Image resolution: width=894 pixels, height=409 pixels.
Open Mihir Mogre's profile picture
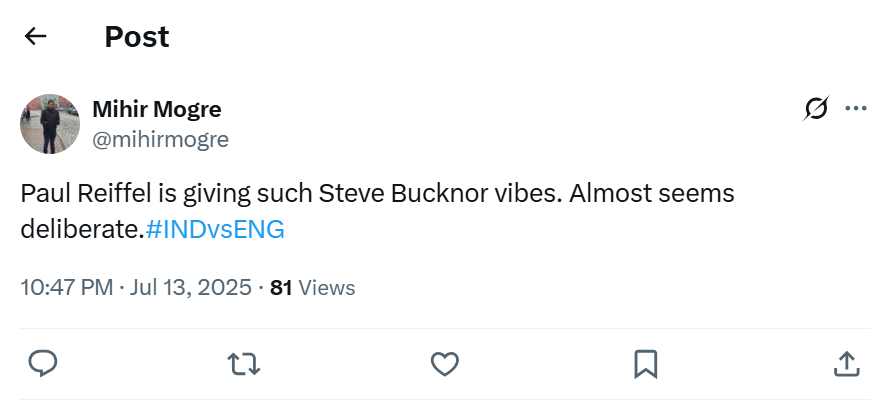click(x=50, y=124)
